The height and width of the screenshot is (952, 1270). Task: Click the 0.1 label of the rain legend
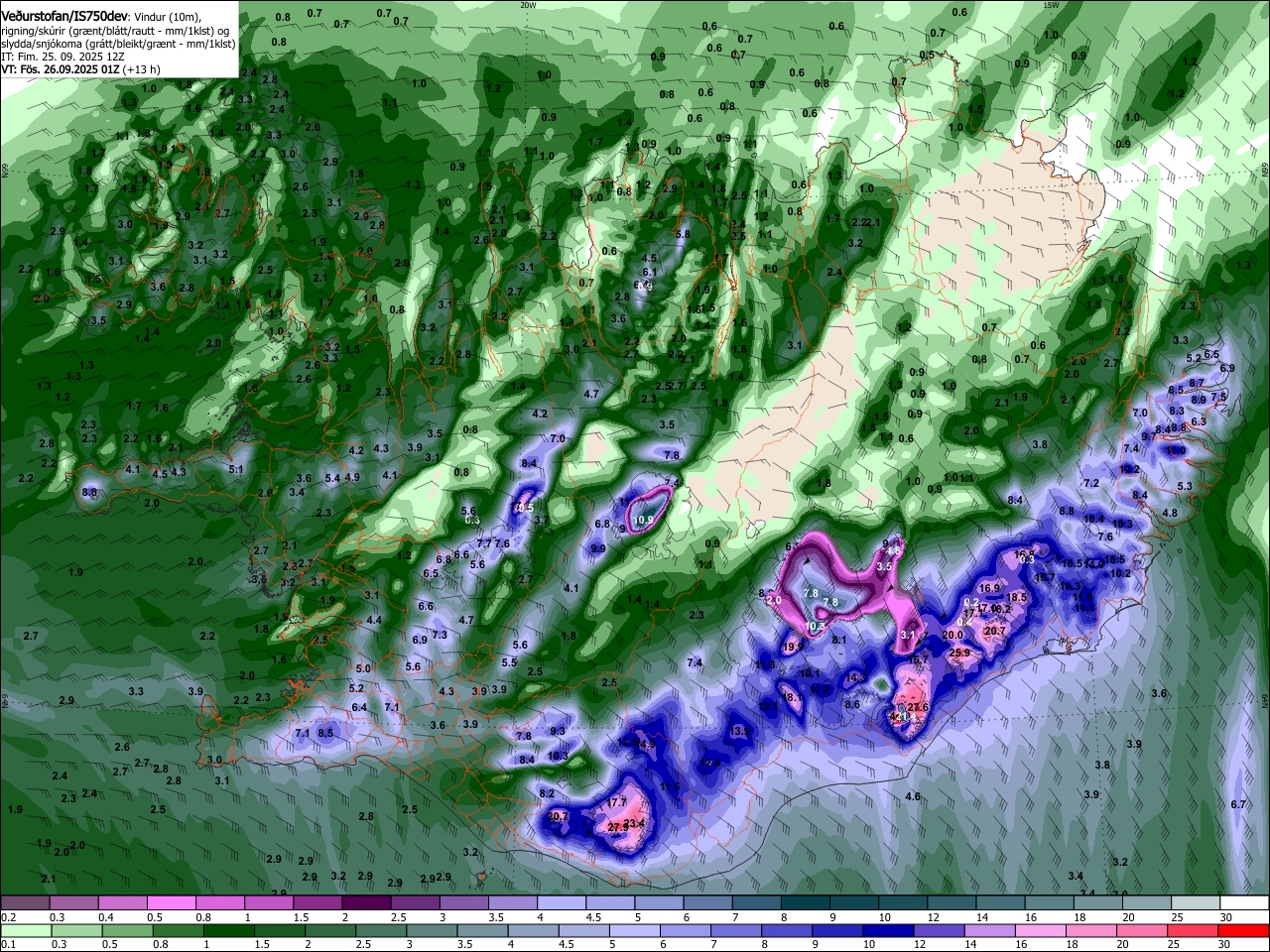[9, 945]
